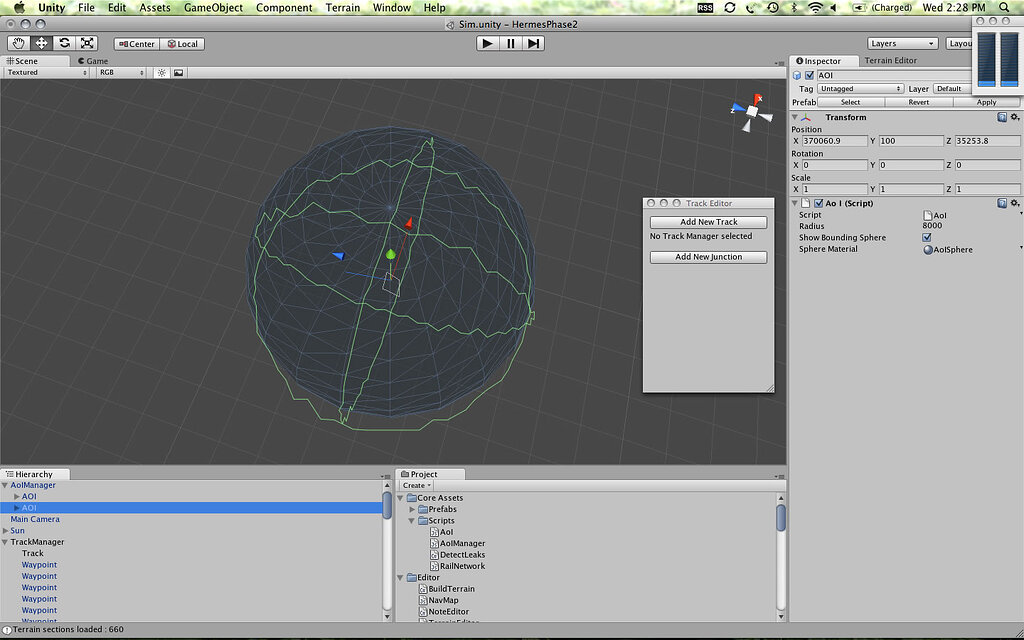Select the Scale tool

88,43
